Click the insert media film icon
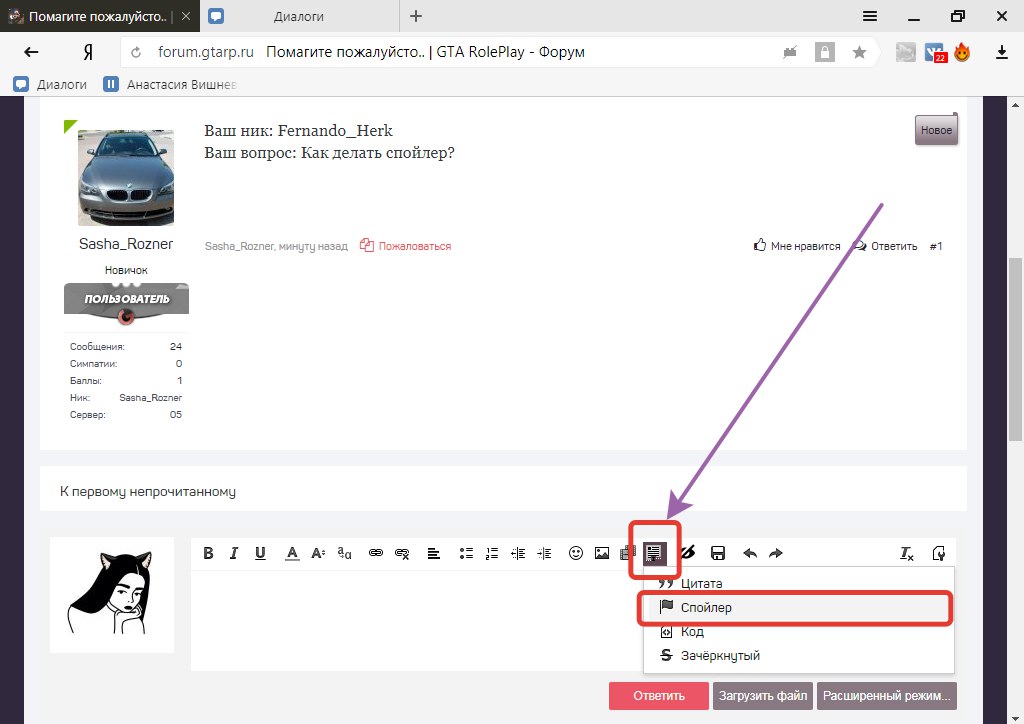1024x724 pixels. pyautogui.click(x=626, y=553)
